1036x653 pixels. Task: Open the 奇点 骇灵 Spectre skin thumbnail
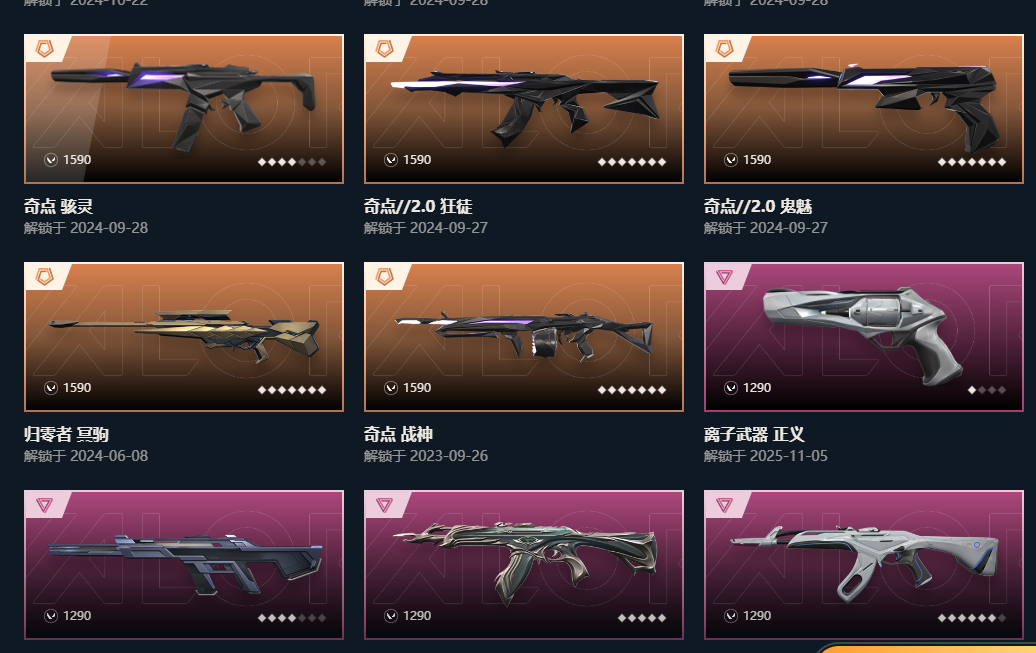coord(184,108)
